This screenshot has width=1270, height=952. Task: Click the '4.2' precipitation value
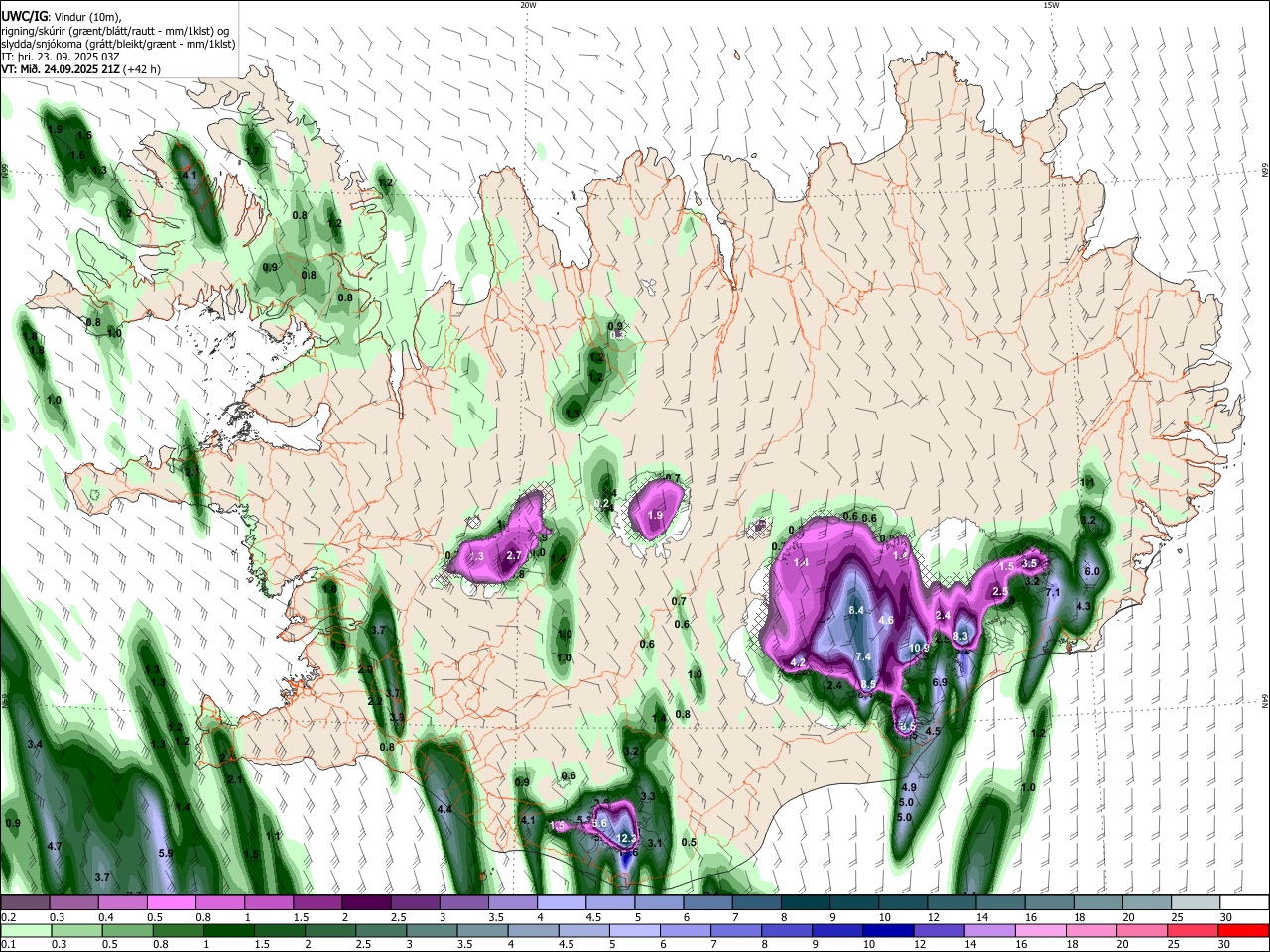798,662
